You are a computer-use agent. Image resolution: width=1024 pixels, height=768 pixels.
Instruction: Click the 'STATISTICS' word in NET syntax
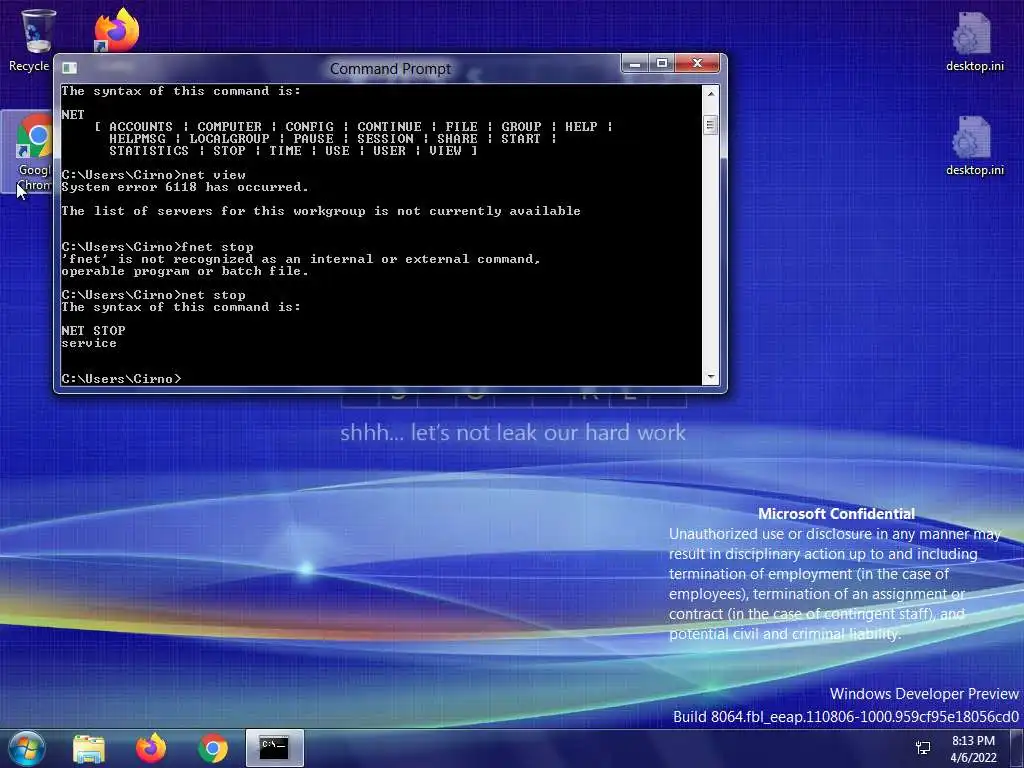coord(149,151)
